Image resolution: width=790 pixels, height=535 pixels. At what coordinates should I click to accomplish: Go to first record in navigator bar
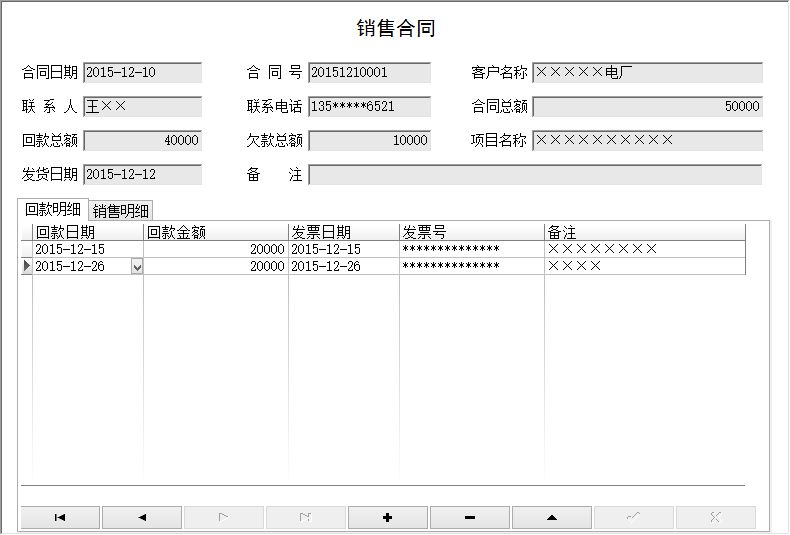coord(60,517)
